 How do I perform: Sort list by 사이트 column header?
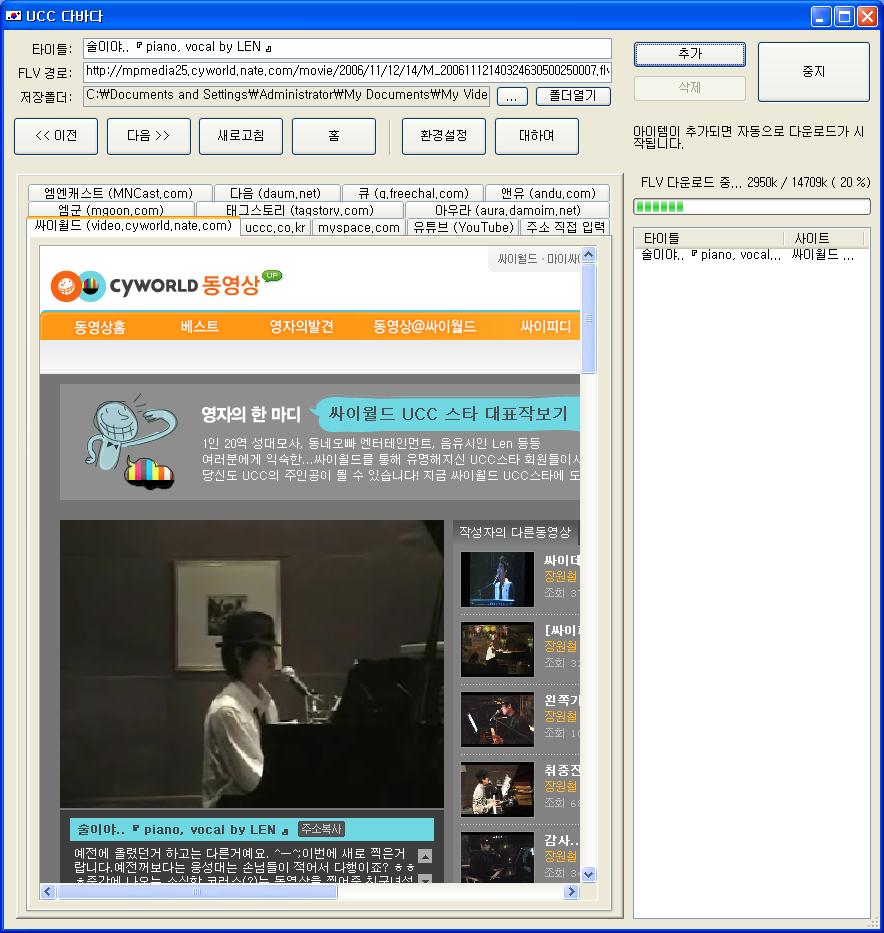pos(824,238)
